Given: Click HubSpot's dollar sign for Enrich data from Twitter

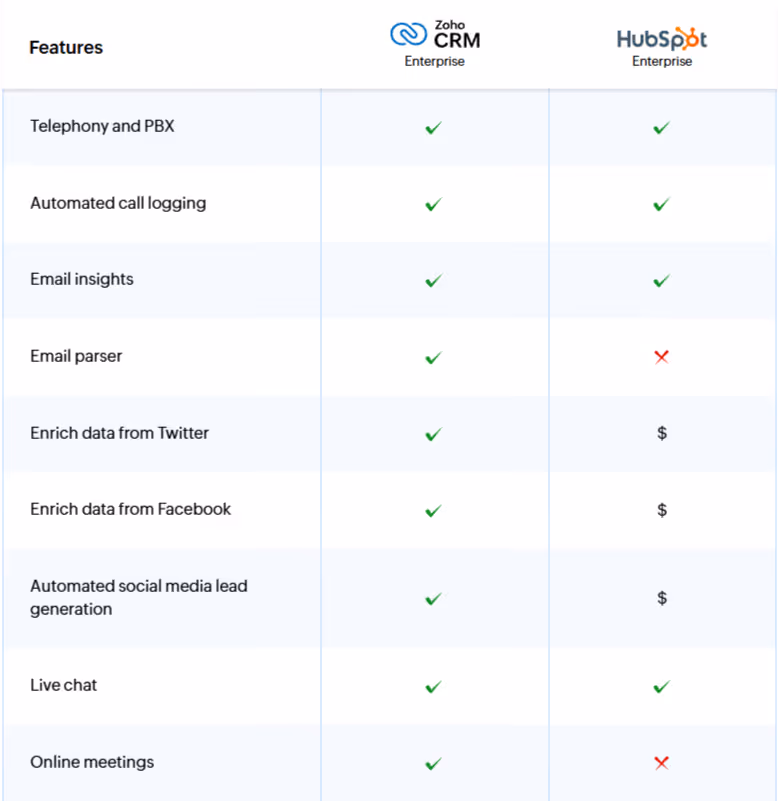Looking at the screenshot, I should point(662,433).
